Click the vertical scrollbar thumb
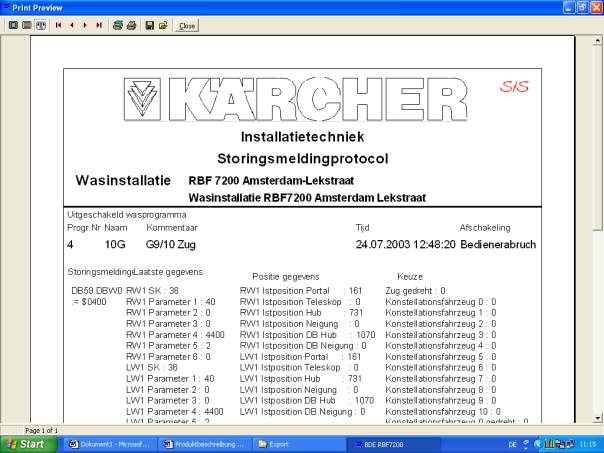 597,138
